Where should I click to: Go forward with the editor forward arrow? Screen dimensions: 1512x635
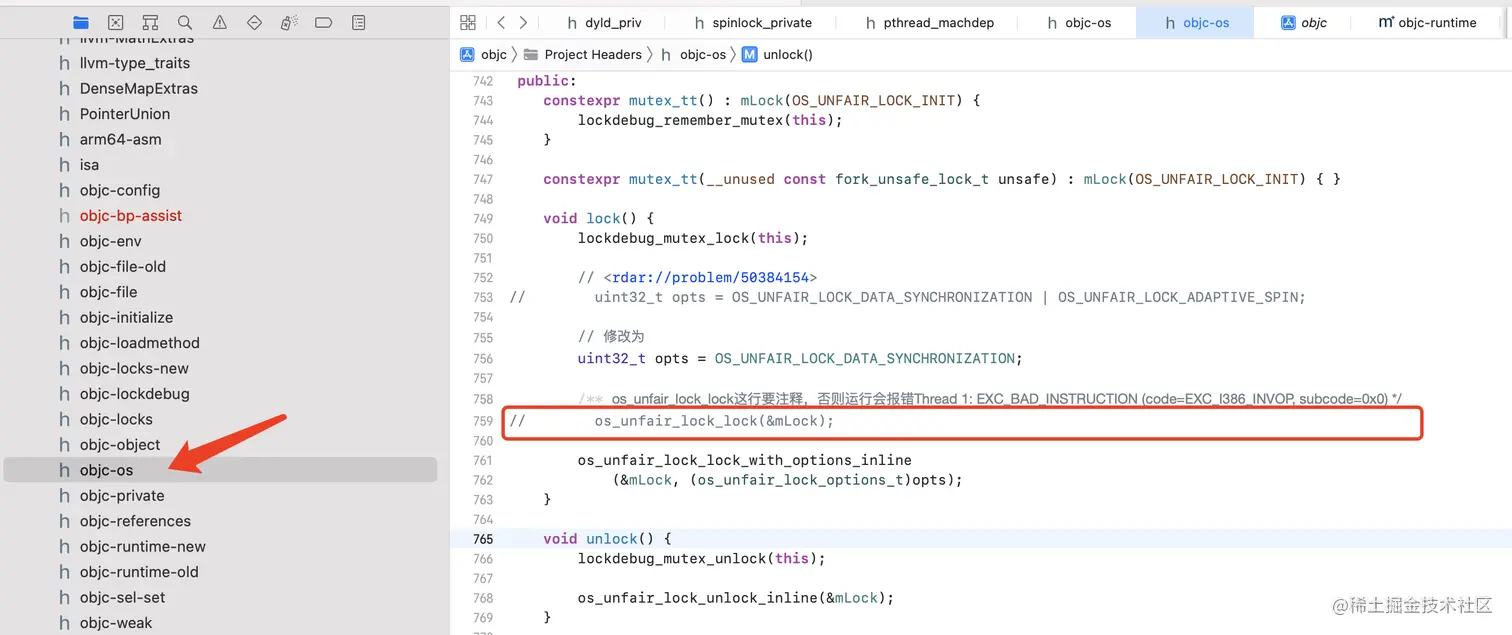coord(523,22)
